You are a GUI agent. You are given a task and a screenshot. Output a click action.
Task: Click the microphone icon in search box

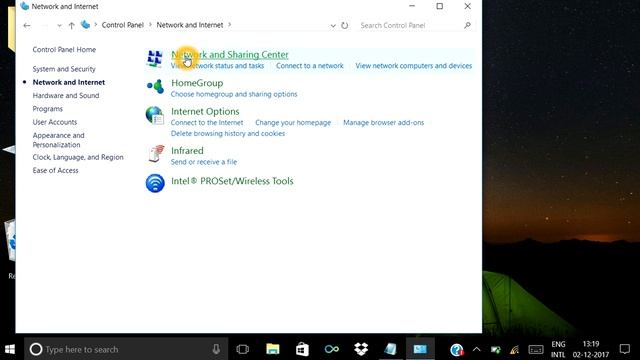(216, 349)
